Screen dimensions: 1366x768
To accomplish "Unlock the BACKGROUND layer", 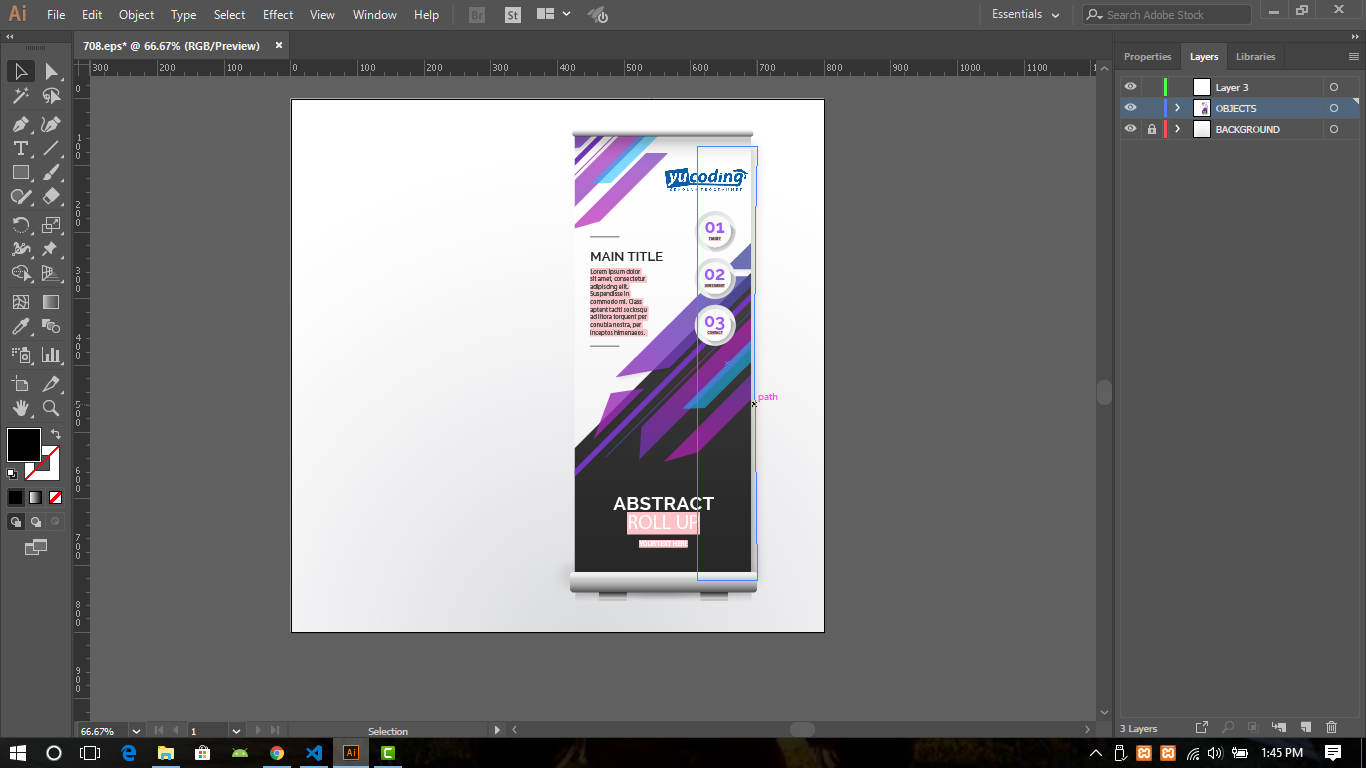I will 1152,129.
